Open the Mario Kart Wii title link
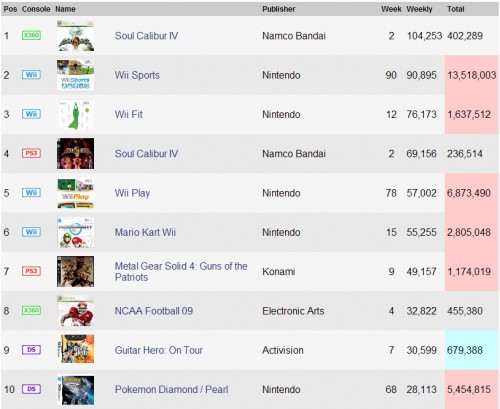The image size is (500, 409). tap(145, 232)
